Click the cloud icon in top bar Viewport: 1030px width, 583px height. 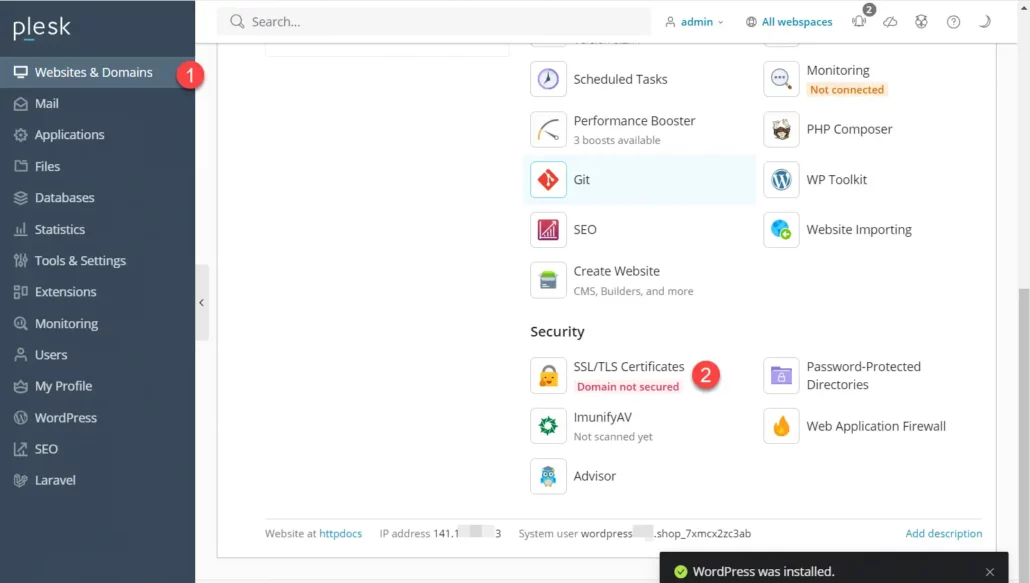(x=890, y=22)
